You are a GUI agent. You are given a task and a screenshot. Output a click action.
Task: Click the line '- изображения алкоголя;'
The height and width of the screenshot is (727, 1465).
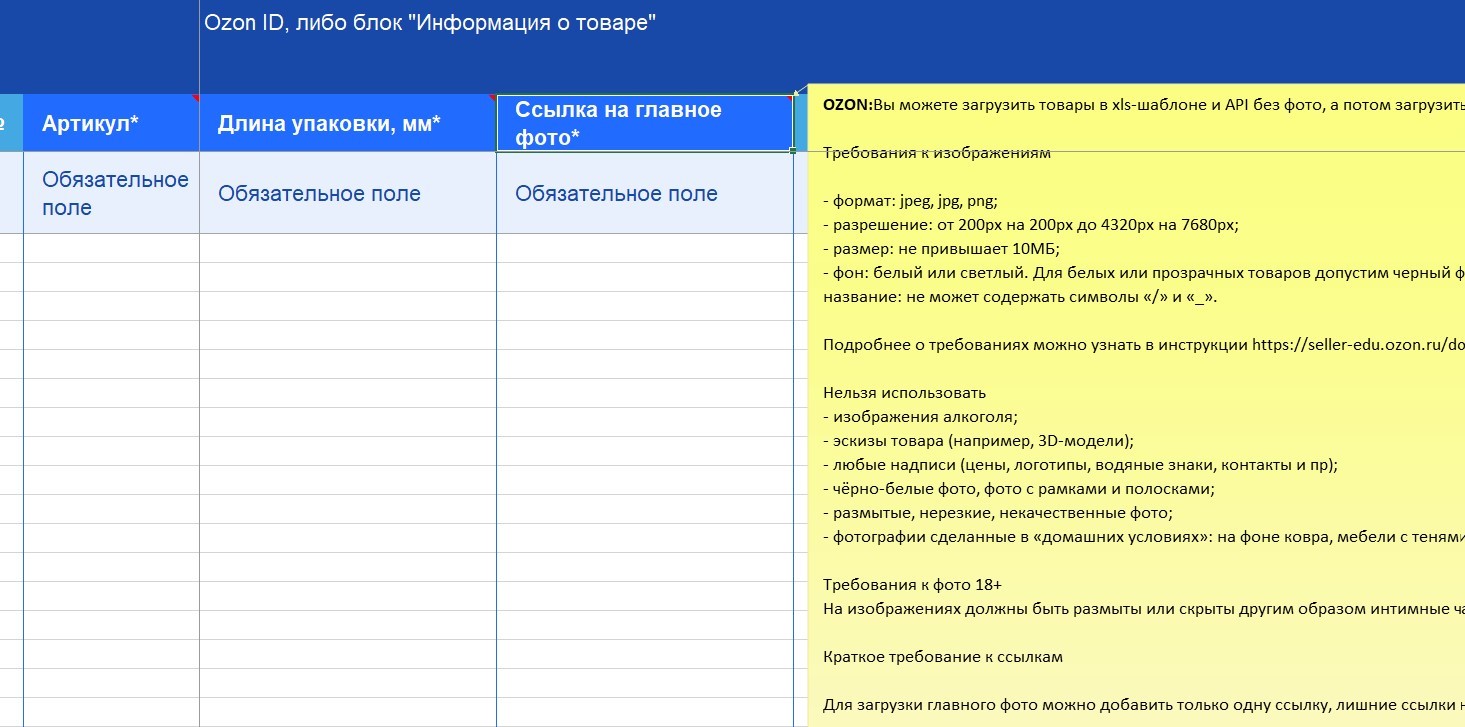coord(920,417)
